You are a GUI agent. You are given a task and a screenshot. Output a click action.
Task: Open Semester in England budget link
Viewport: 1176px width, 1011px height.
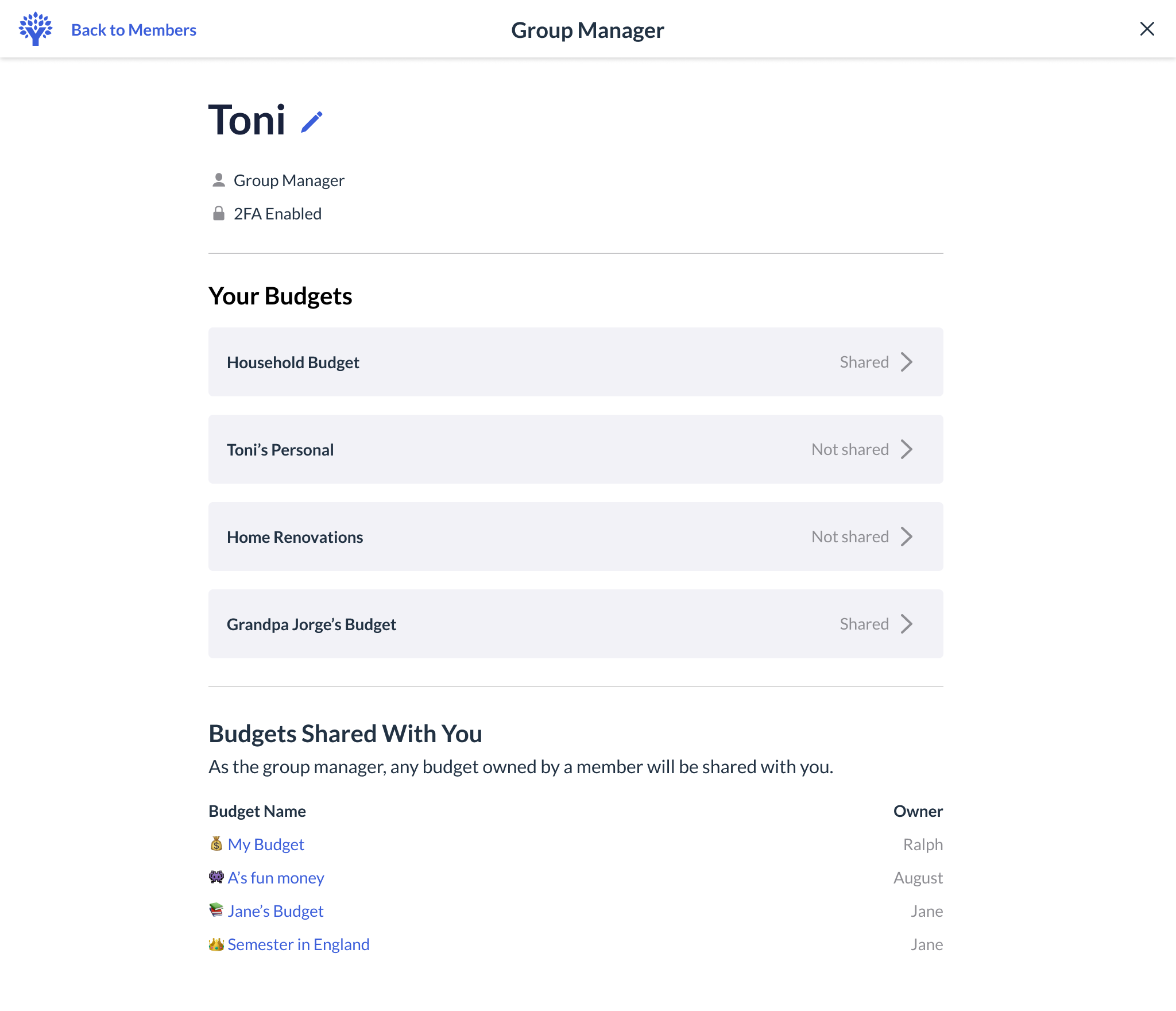(299, 944)
